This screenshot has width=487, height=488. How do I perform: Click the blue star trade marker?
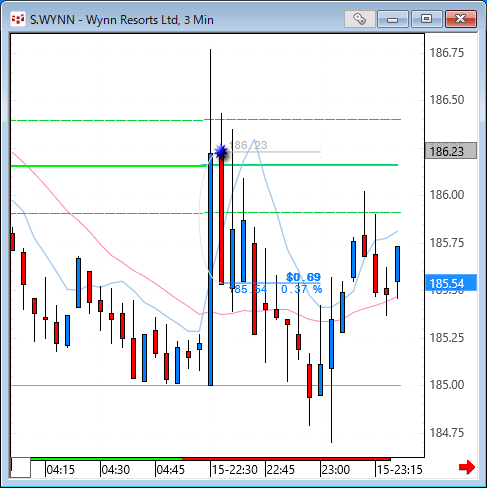tap(221, 152)
